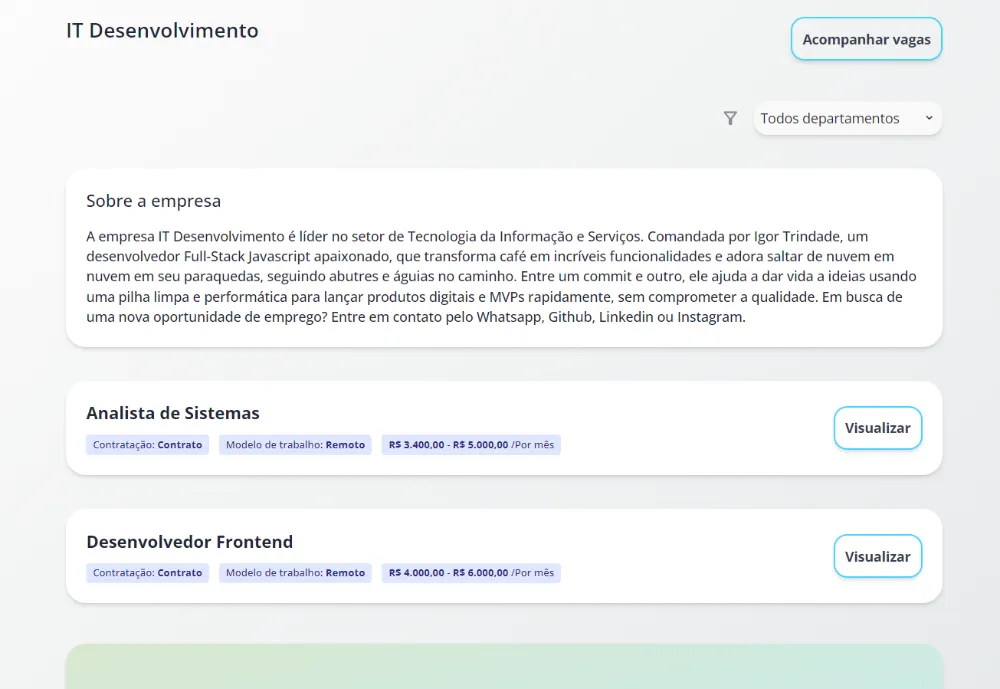The width and height of the screenshot is (1000, 689).
Task: Click Contratação: Contrato tag on Analista de Sistemas
Action: point(147,445)
